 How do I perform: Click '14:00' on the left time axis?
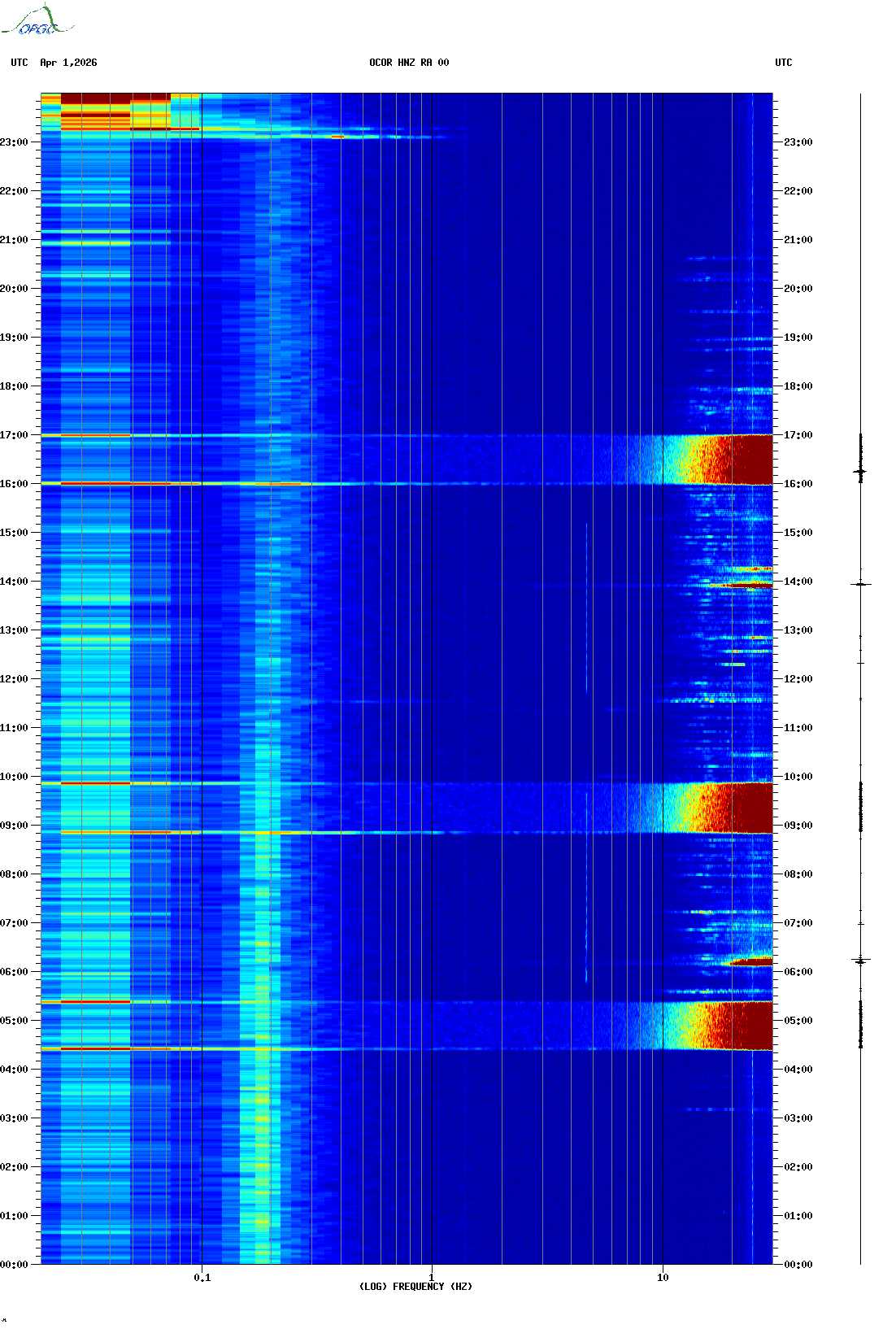(x=14, y=582)
